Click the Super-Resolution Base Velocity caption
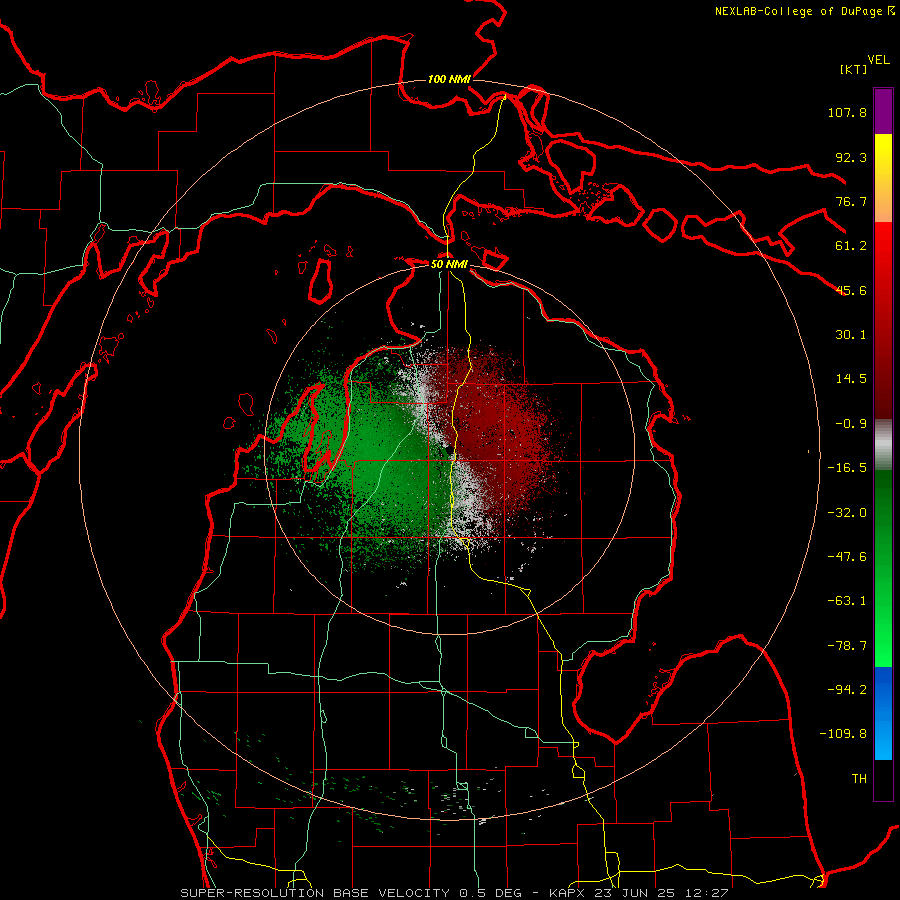Image resolution: width=900 pixels, height=900 pixels. 454,893
